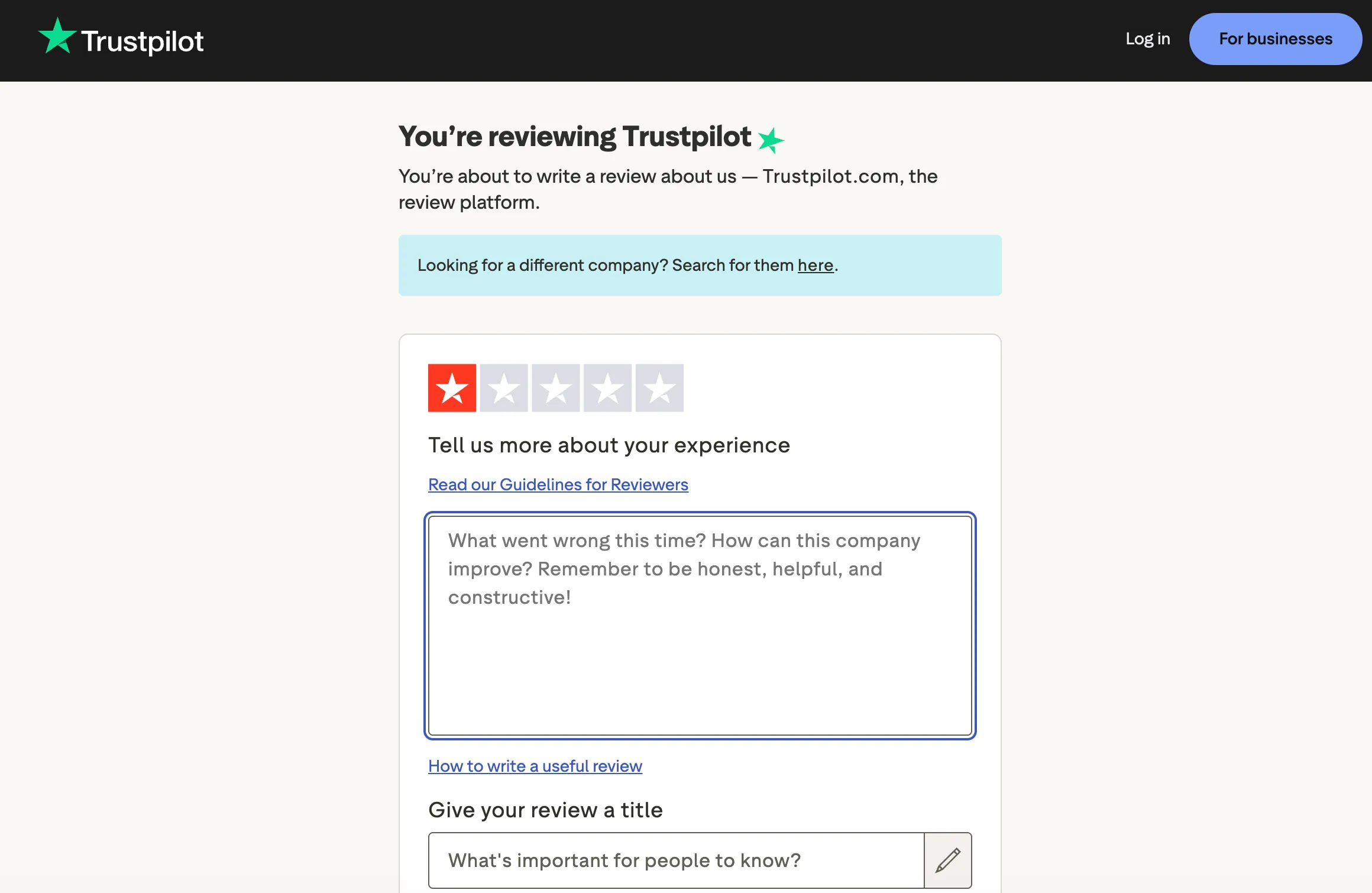Click the blue 'Looking for a different company?' banner

(700, 266)
